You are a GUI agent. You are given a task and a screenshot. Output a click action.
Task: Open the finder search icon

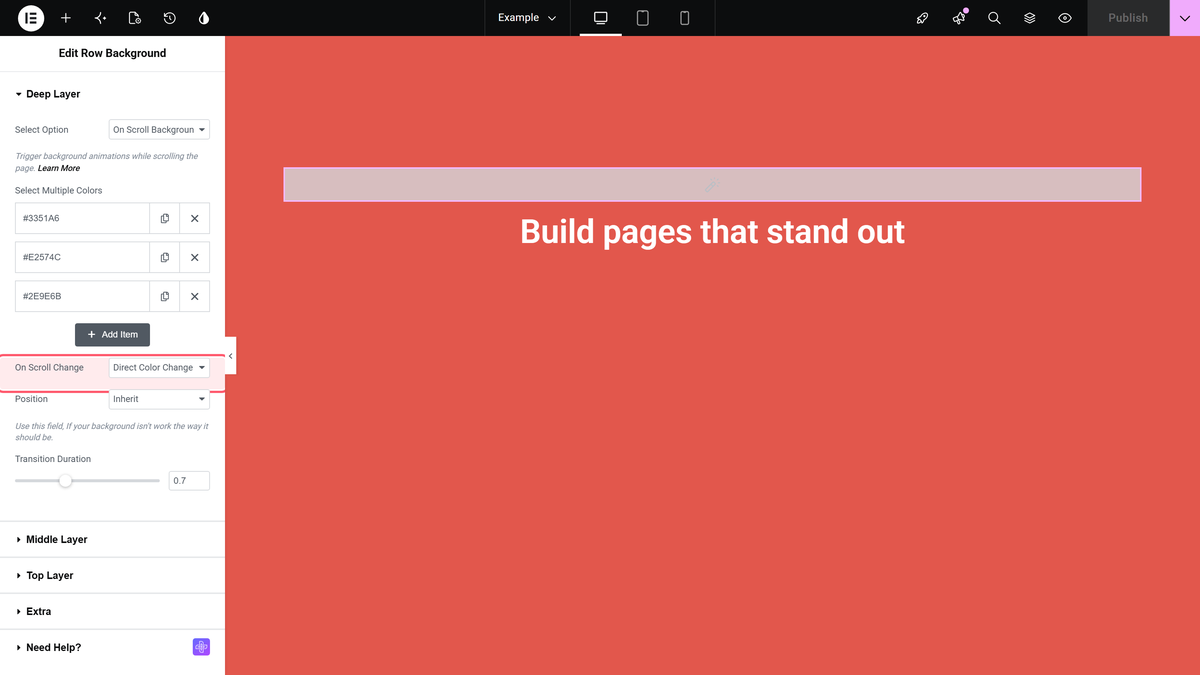(x=994, y=18)
